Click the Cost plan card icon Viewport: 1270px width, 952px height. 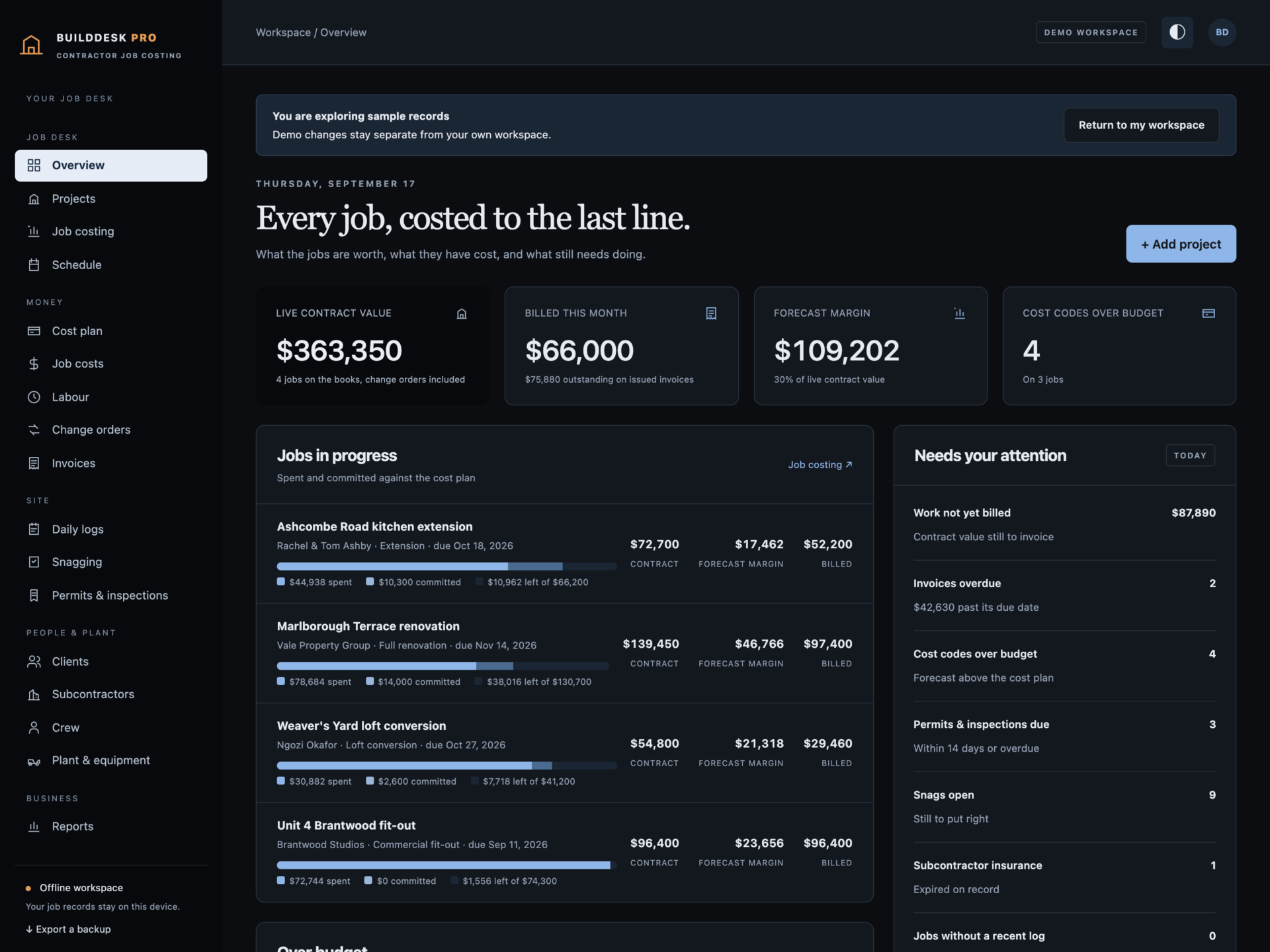pos(34,331)
